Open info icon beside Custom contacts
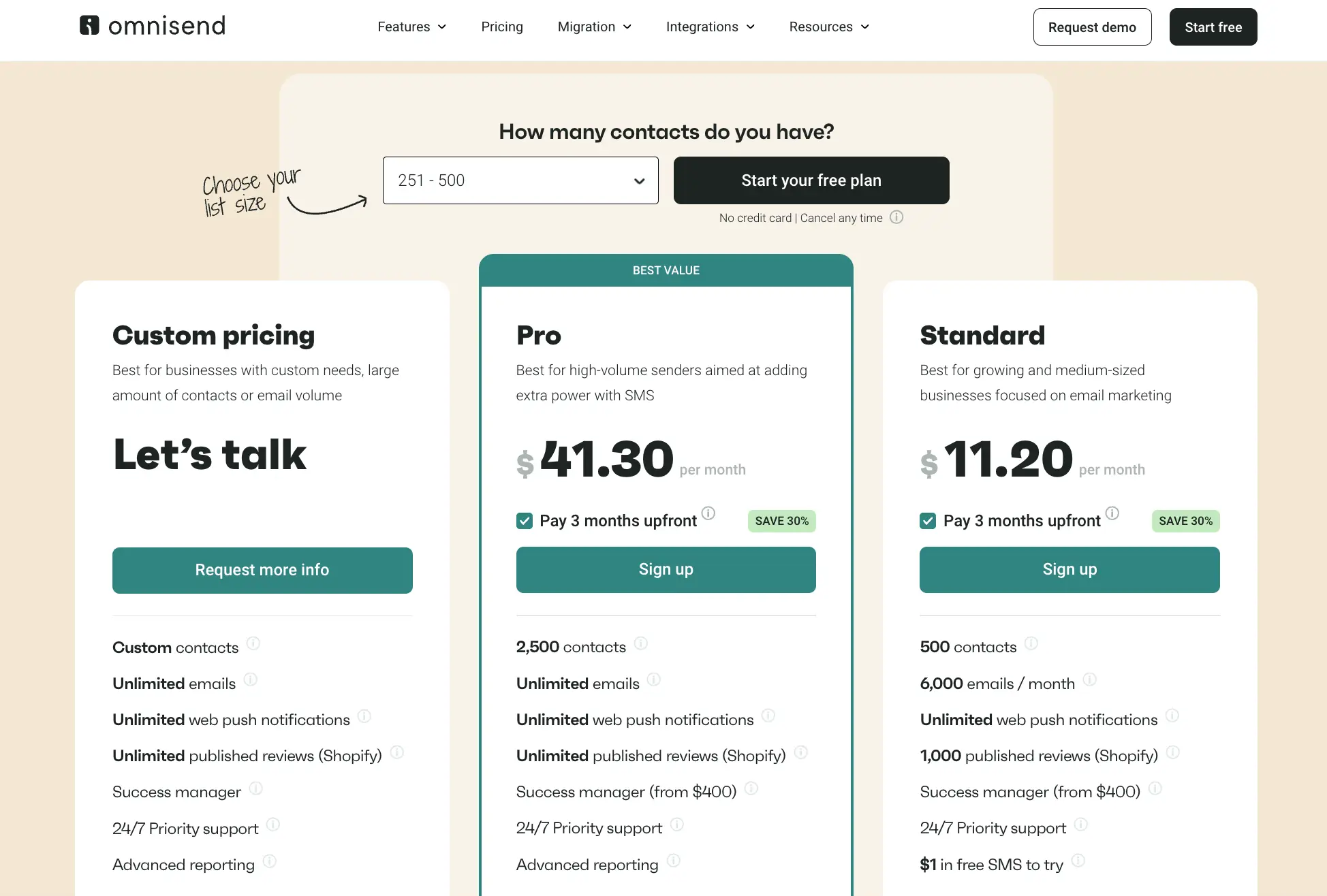 (253, 643)
